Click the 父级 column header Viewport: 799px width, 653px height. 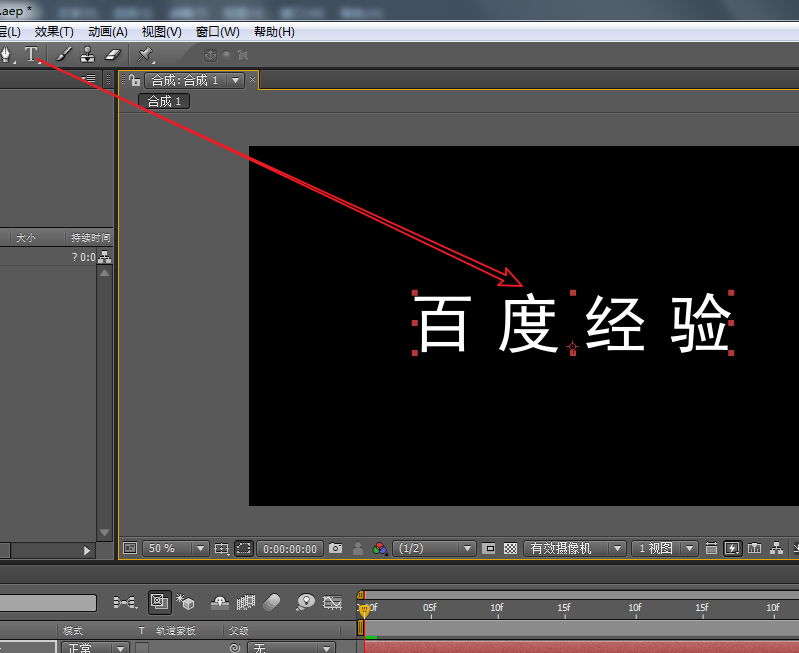tap(238, 631)
